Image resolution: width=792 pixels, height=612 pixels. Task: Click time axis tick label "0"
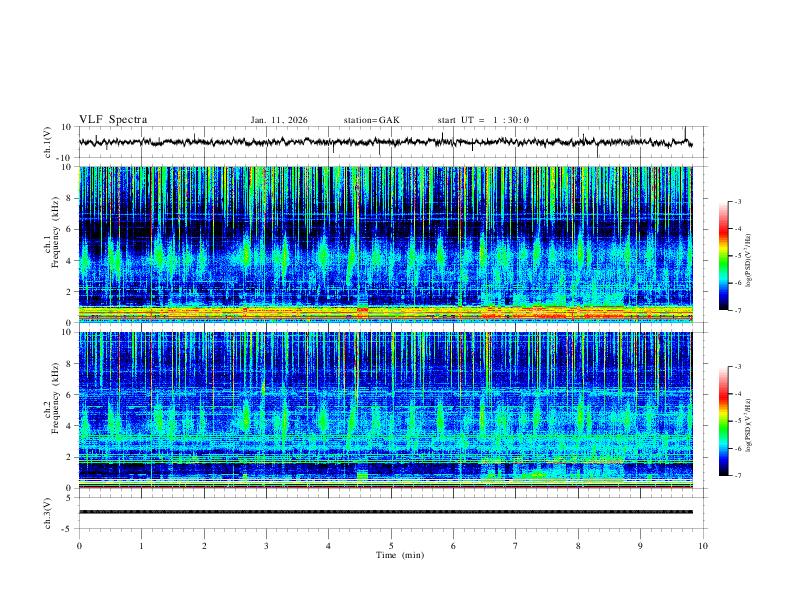pos(79,546)
